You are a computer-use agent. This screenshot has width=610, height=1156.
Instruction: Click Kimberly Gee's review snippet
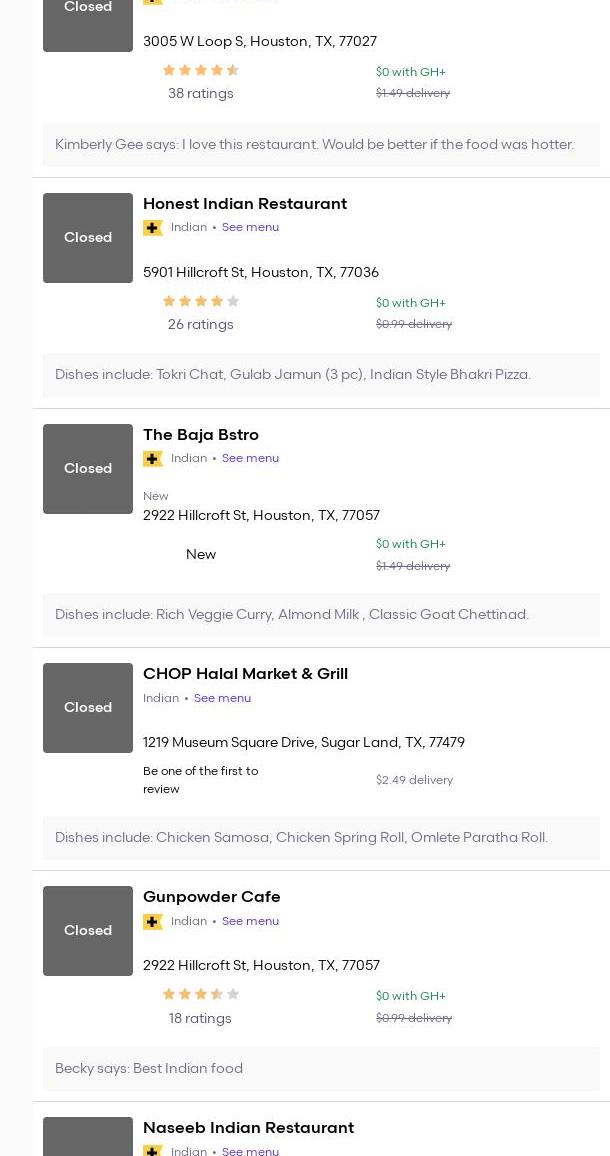pyautogui.click(x=314, y=145)
